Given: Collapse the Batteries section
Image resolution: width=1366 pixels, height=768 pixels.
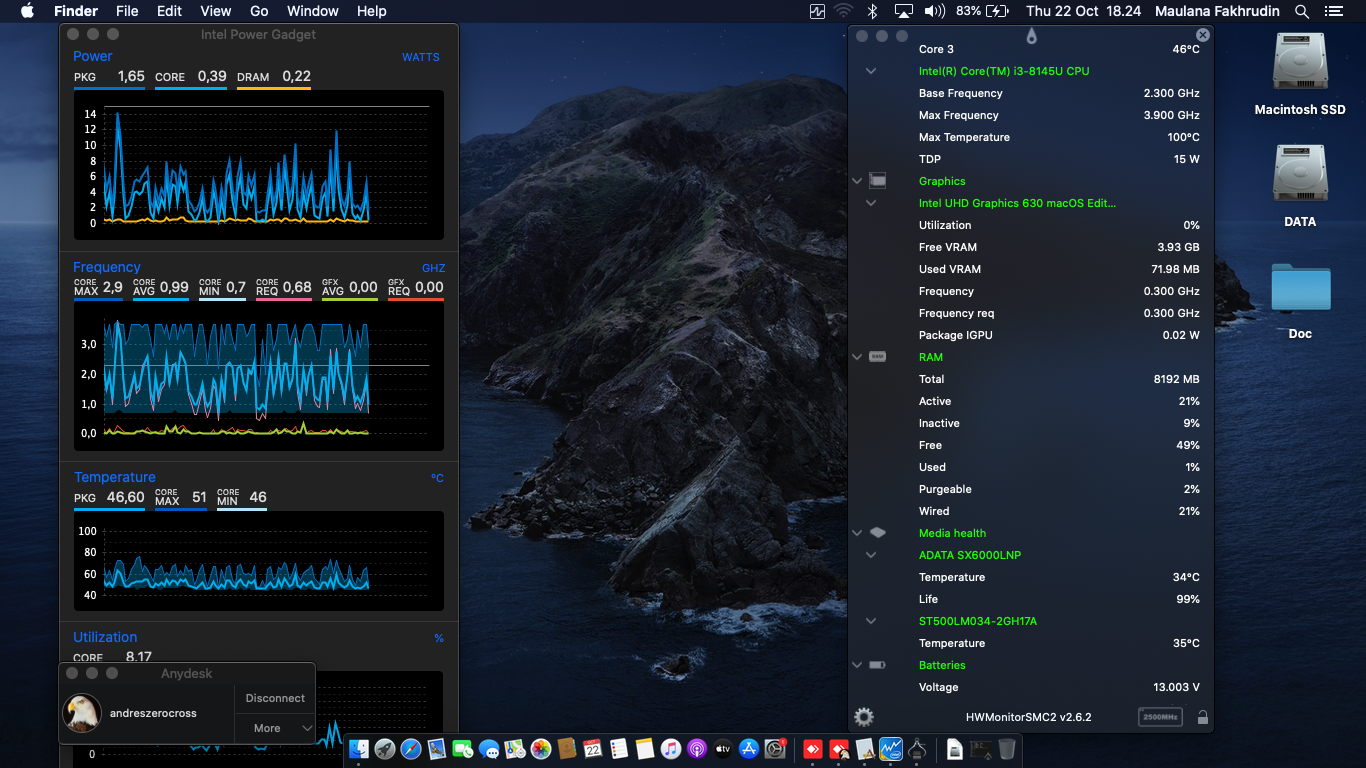Looking at the screenshot, I should [857, 665].
